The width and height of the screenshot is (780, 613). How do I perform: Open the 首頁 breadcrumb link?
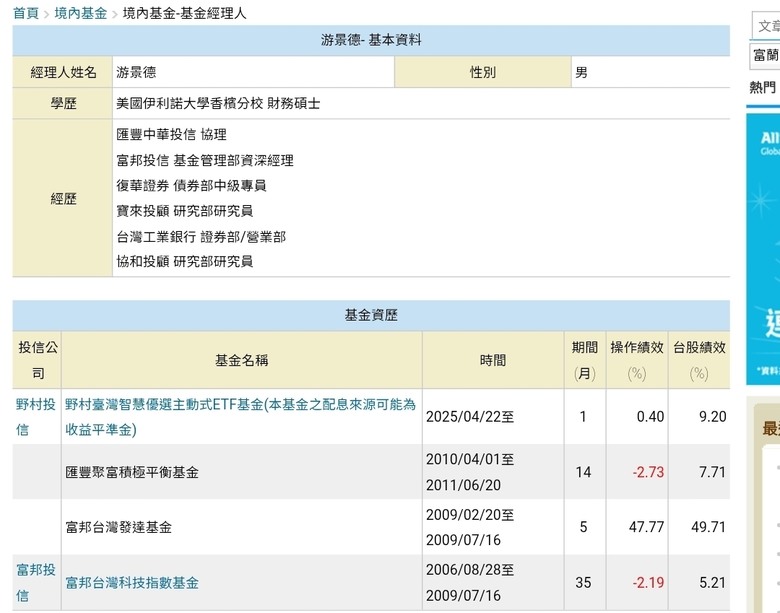(x=26, y=13)
